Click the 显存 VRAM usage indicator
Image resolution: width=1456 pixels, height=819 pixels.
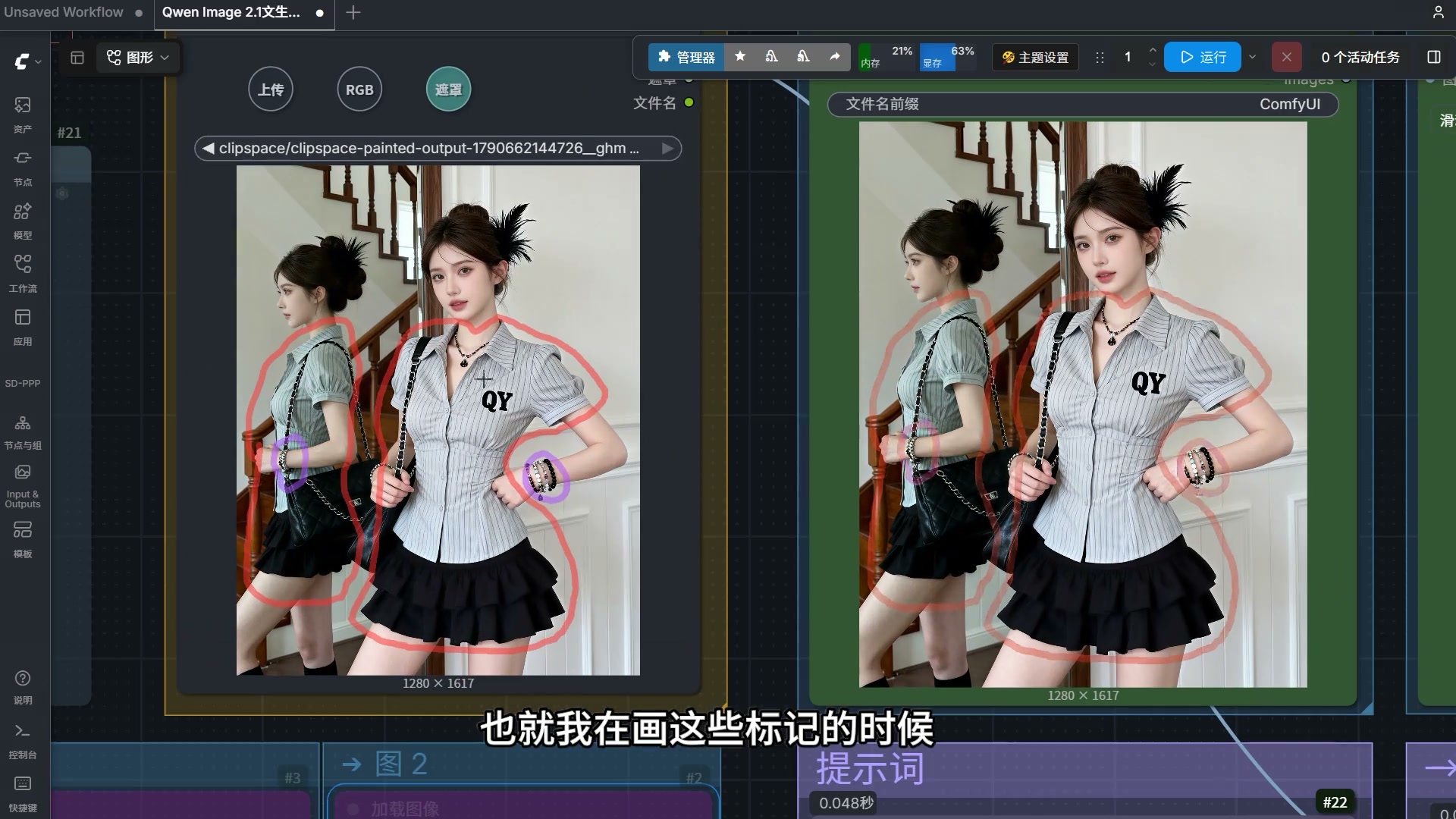tap(947, 57)
